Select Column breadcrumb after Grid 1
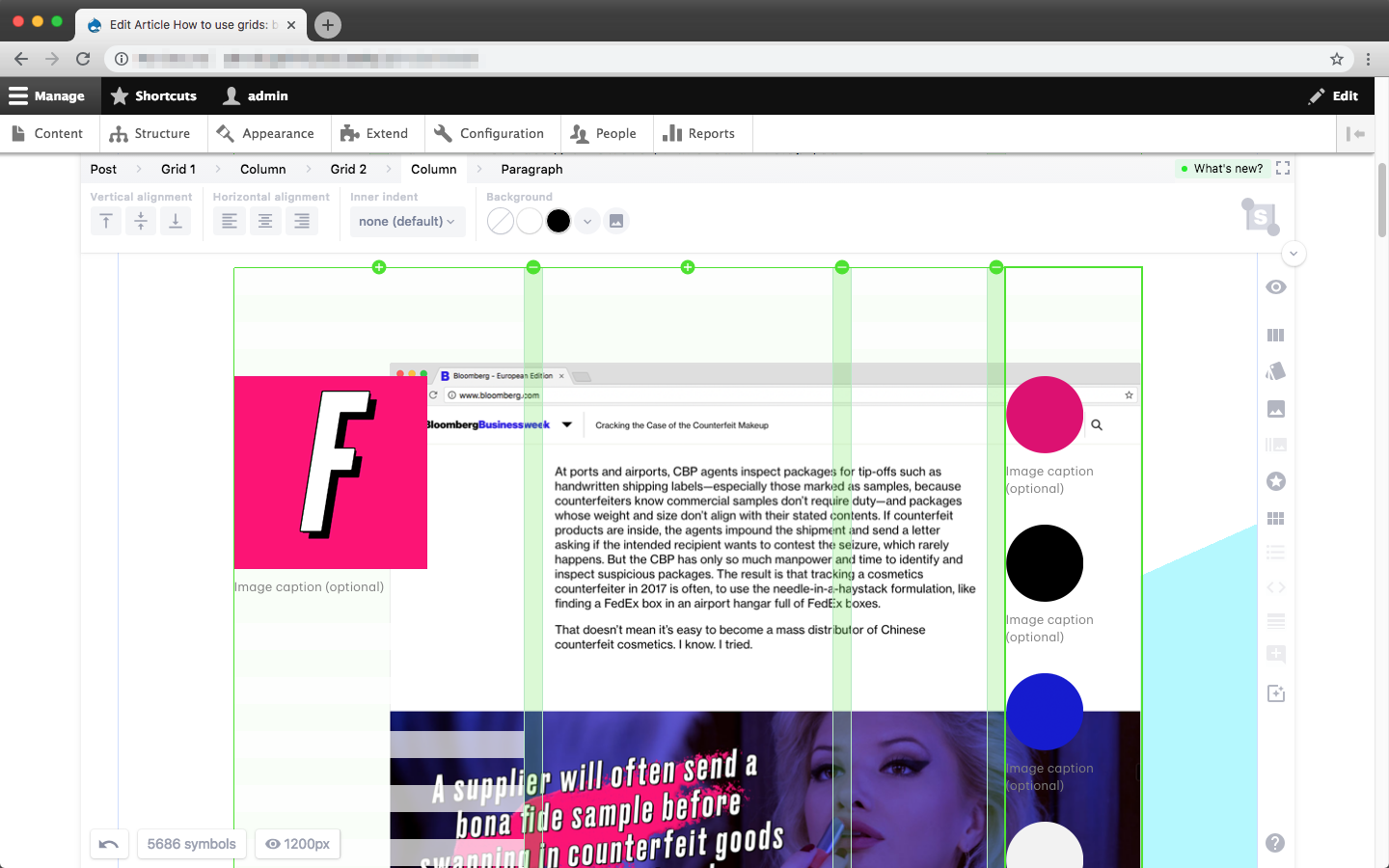The image size is (1389, 868). [263, 169]
